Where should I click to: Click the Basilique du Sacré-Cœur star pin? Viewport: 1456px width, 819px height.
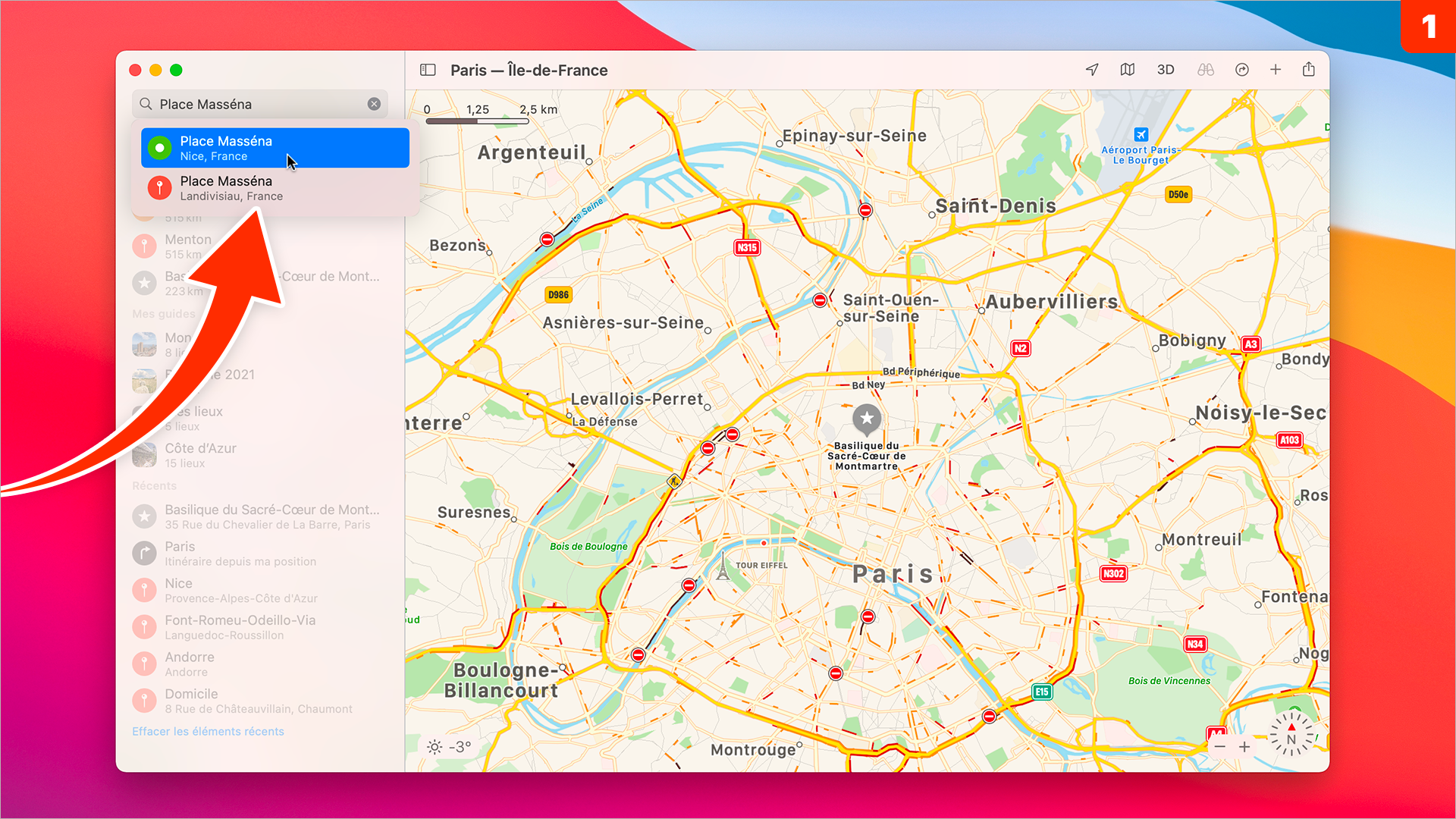click(x=867, y=419)
